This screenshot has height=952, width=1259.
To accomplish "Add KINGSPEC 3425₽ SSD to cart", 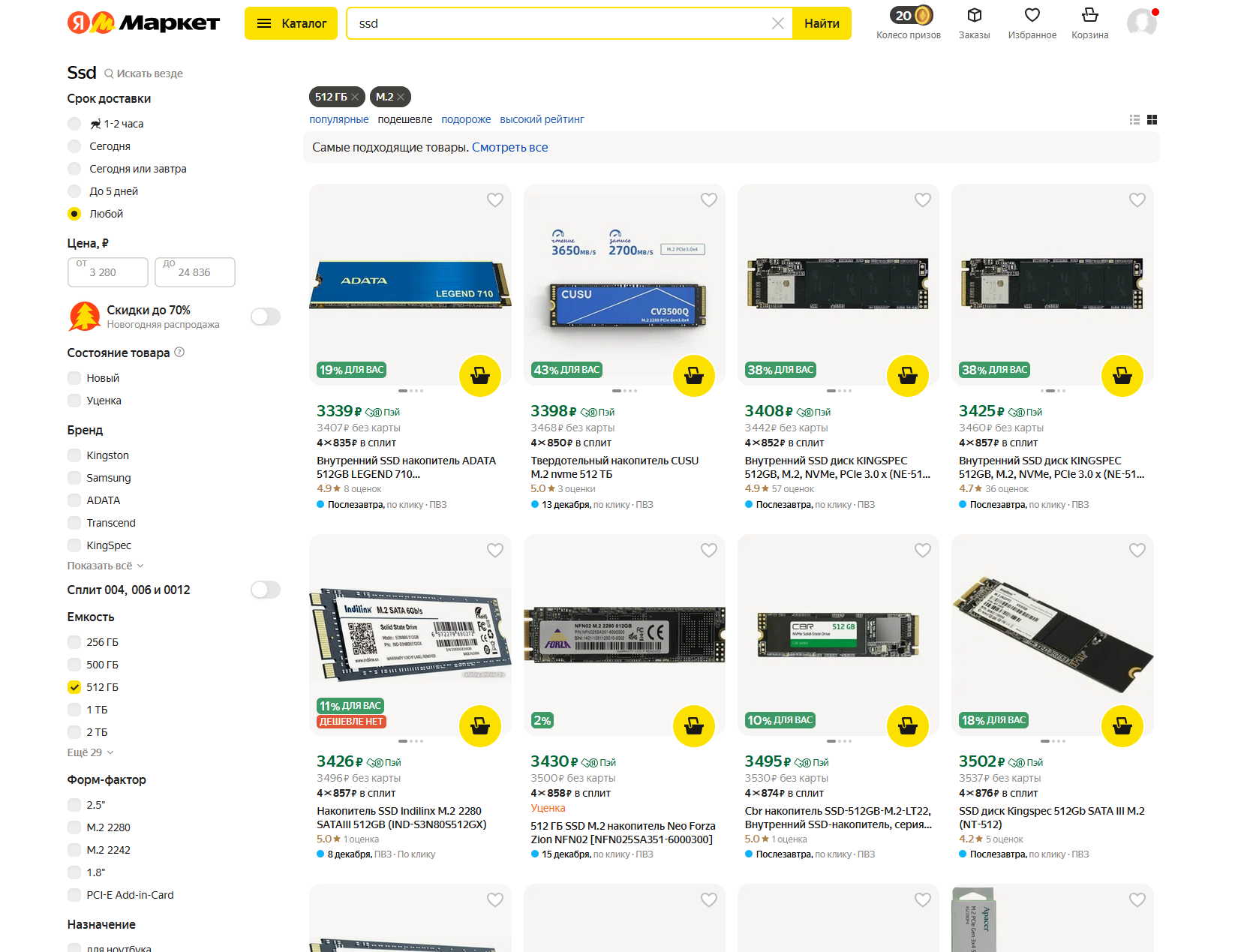I will [x=1122, y=375].
